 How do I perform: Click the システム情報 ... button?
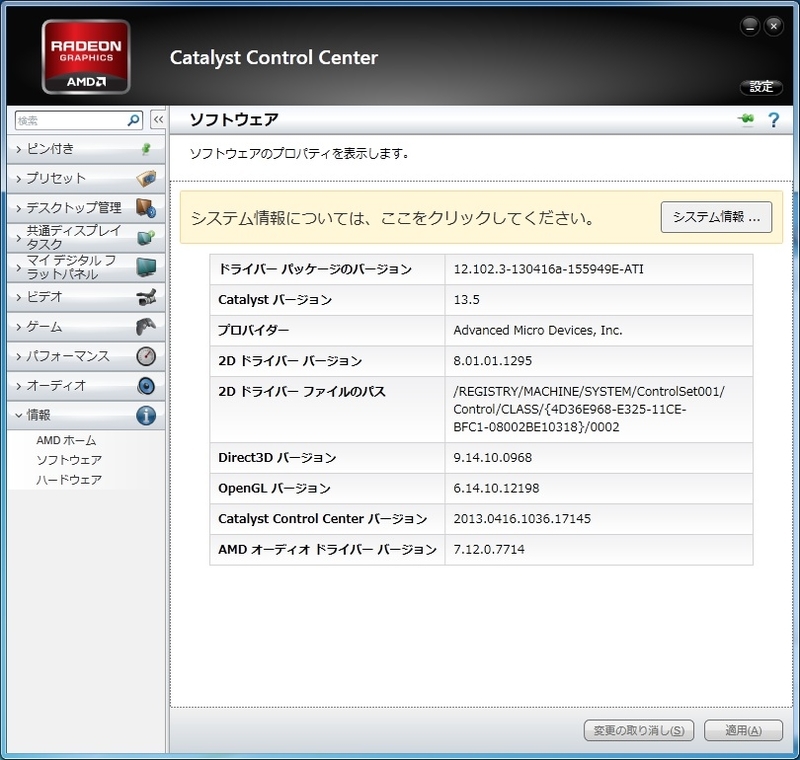716,217
